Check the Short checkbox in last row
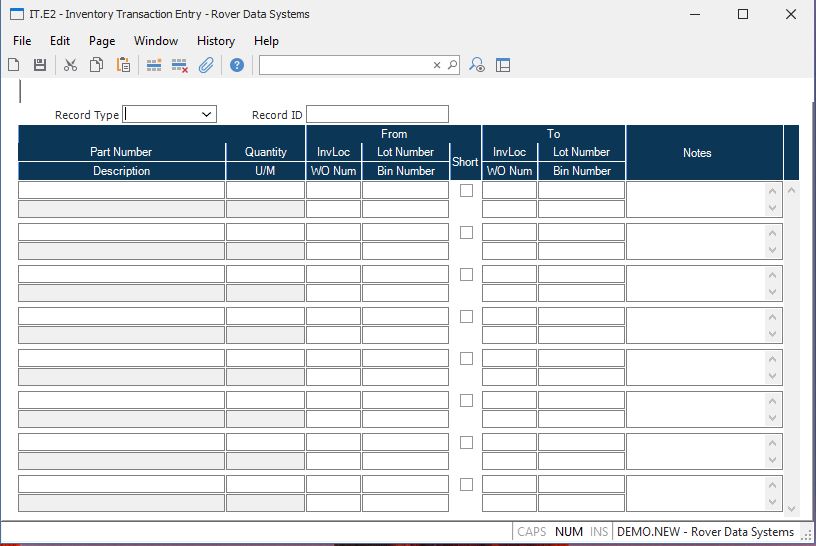Image resolution: width=816 pixels, height=546 pixels. [466, 484]
